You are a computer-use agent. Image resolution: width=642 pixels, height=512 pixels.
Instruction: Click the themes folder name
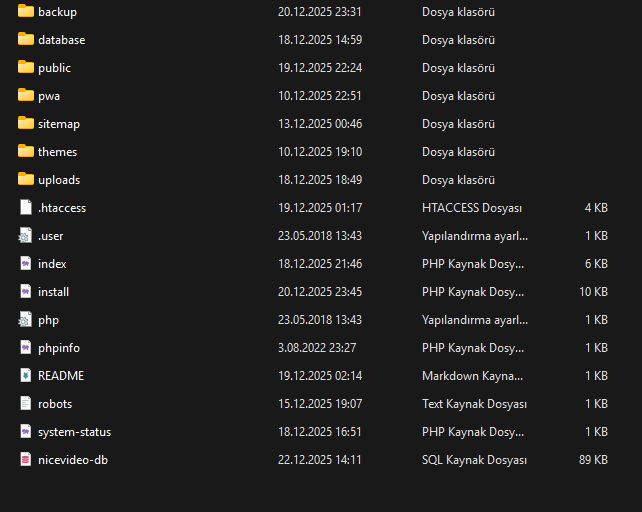[57, 152]
